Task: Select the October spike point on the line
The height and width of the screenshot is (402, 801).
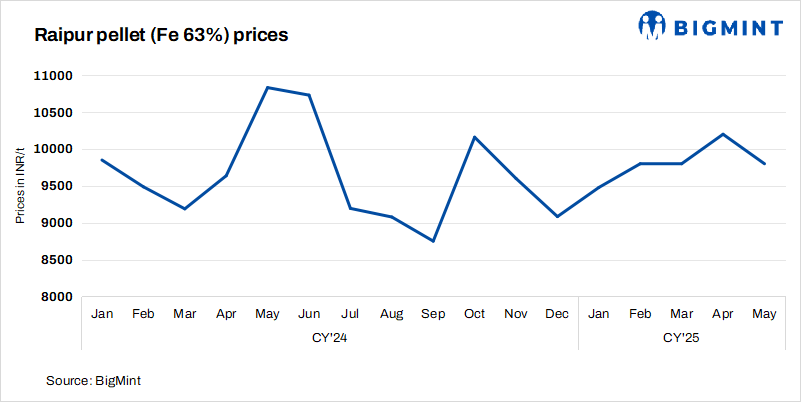Action: point(474,137)
